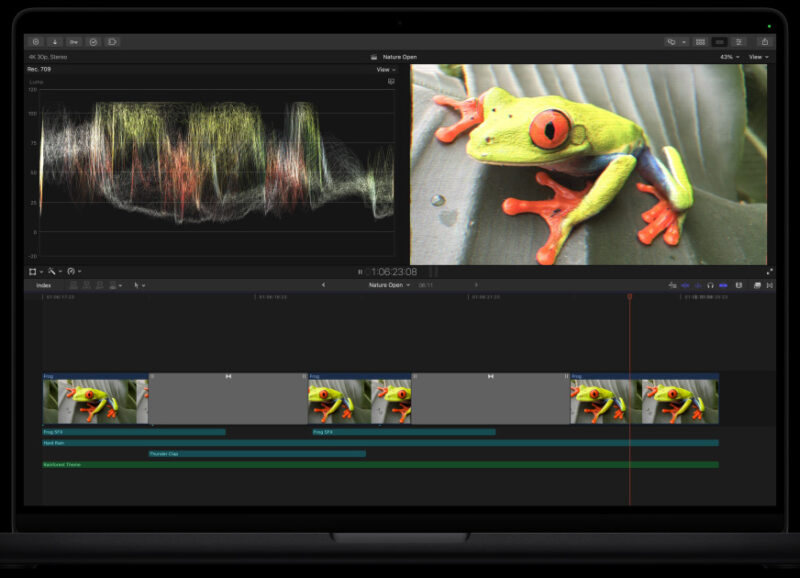Open the Transform crop tool dropdown

click(x=36, y=271)
